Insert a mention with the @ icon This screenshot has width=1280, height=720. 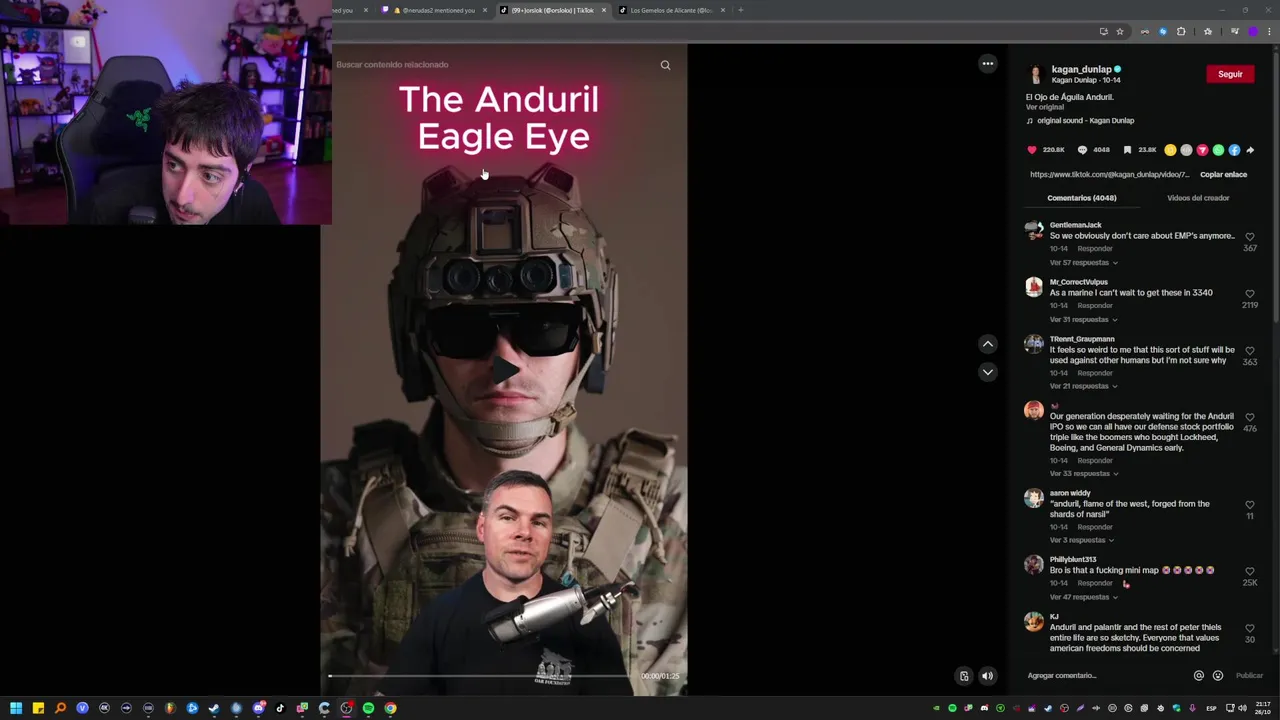(x=1198, y=675)
